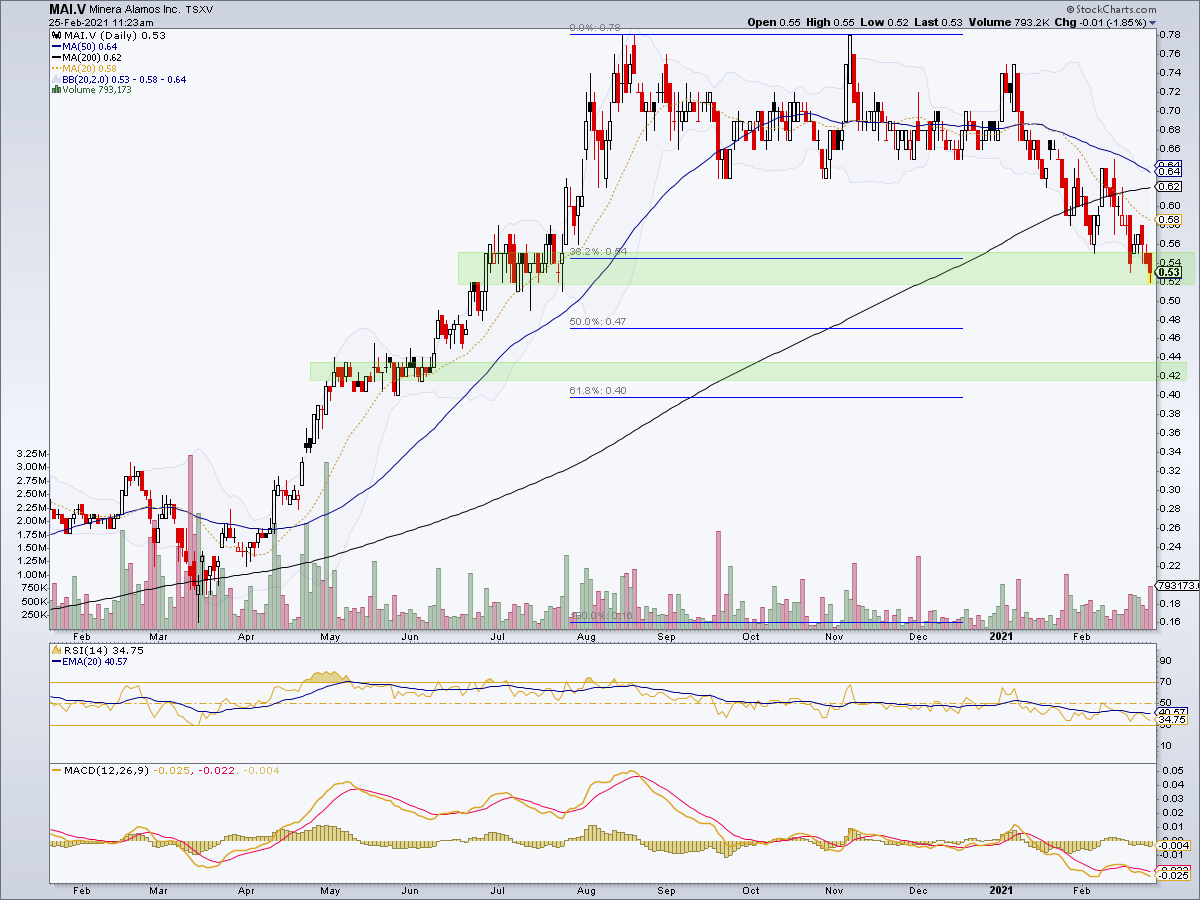Click the 793173 volume tag on right axis
This screenshot has height=900, width=1200.
tap(1175, 586)
